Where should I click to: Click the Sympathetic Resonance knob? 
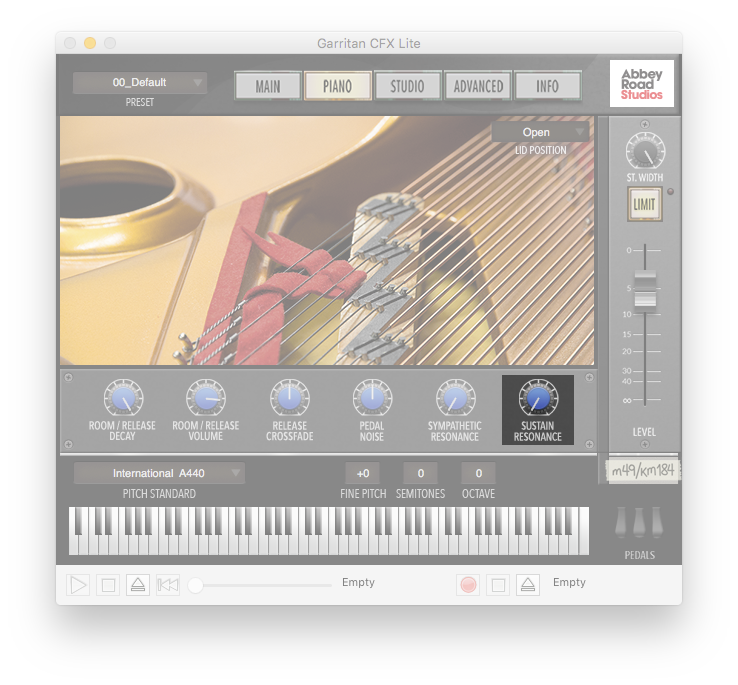[x=455, y=398]
